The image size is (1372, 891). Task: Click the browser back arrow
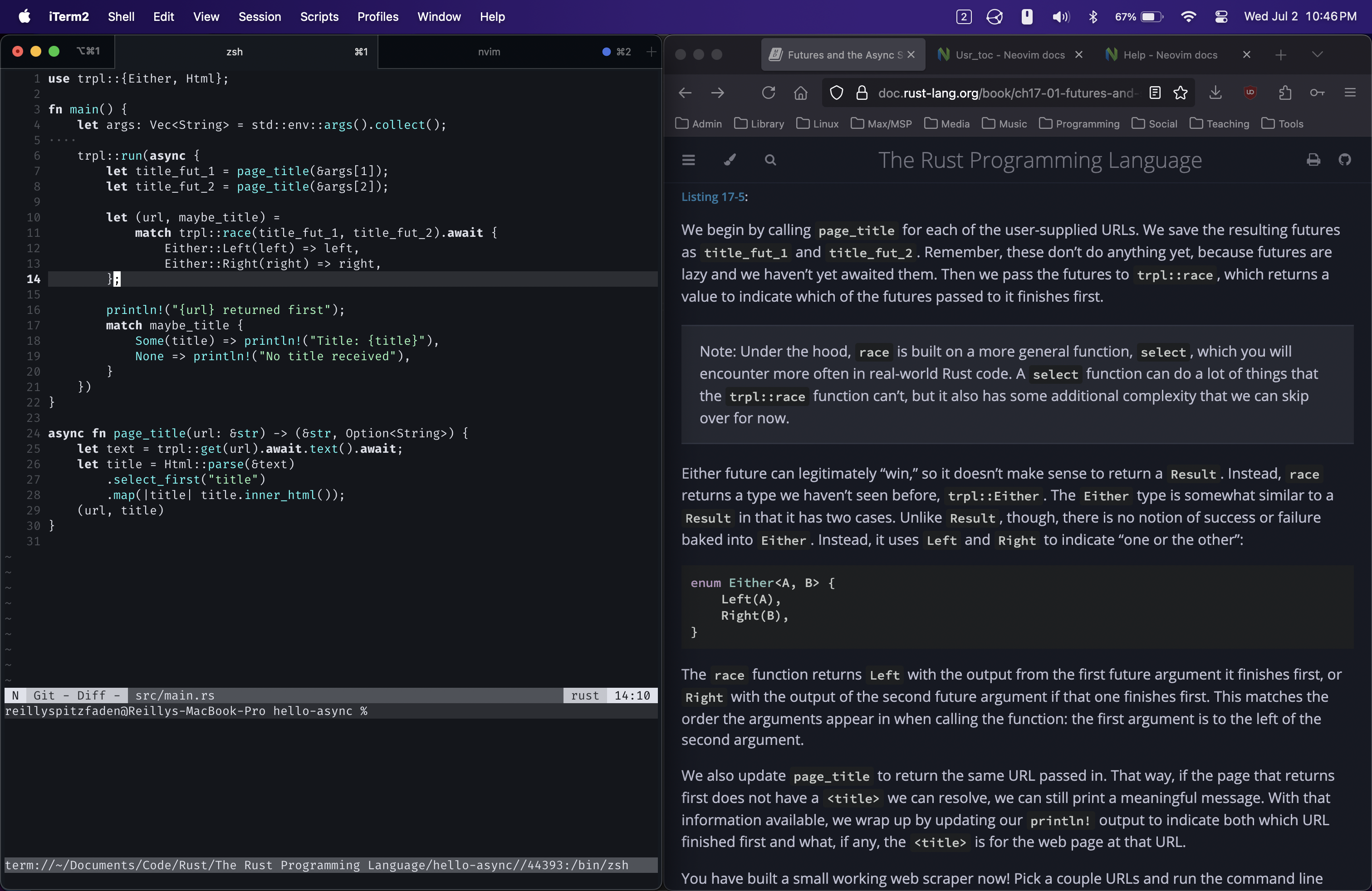[x=685, y=93]
